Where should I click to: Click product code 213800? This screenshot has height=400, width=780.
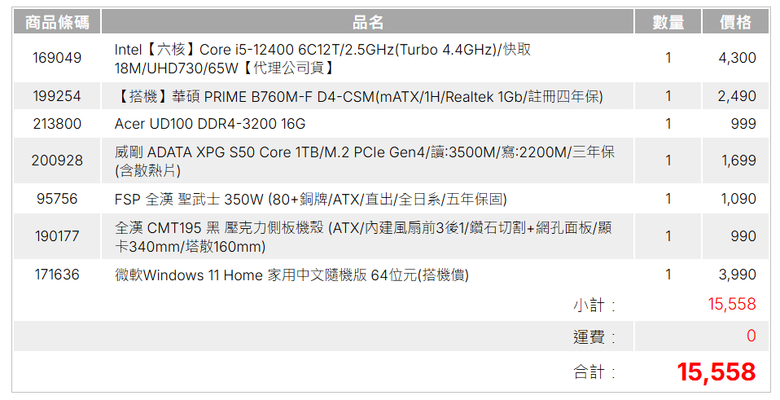pyautogui.click(x=57, y=123)
